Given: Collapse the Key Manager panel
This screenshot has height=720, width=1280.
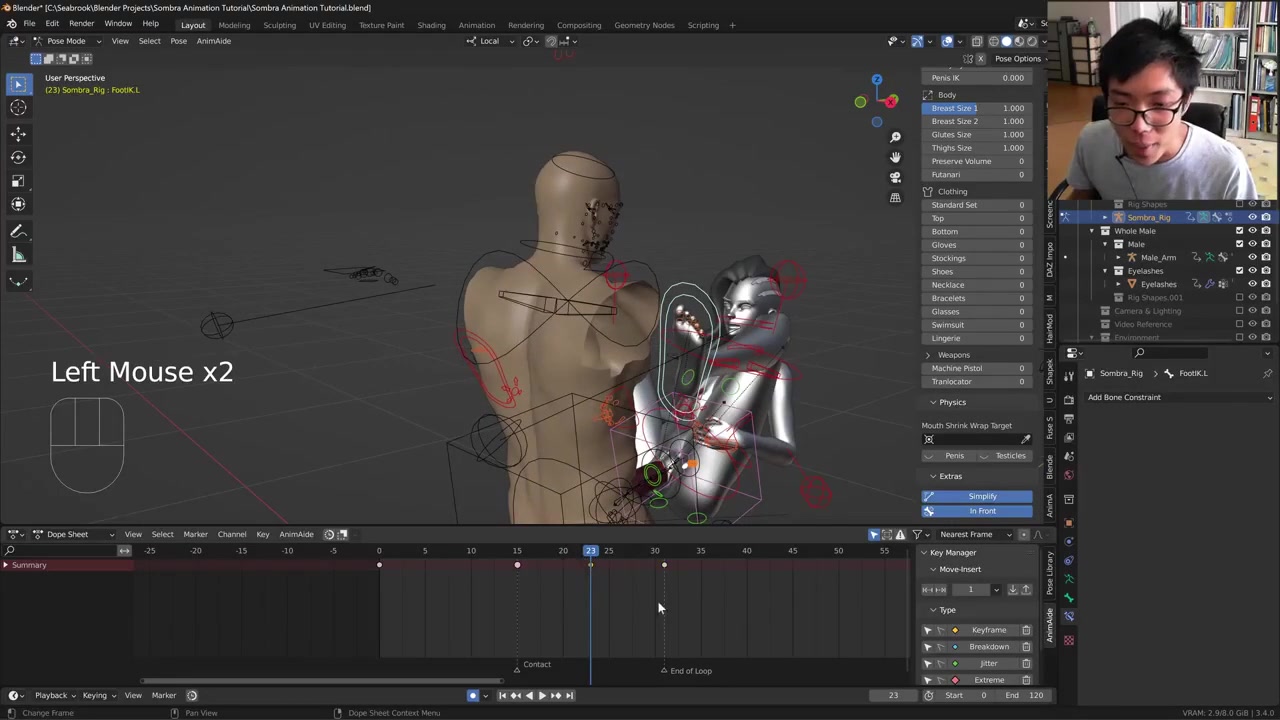Looking at the screenshot, I should pos(952,552).
